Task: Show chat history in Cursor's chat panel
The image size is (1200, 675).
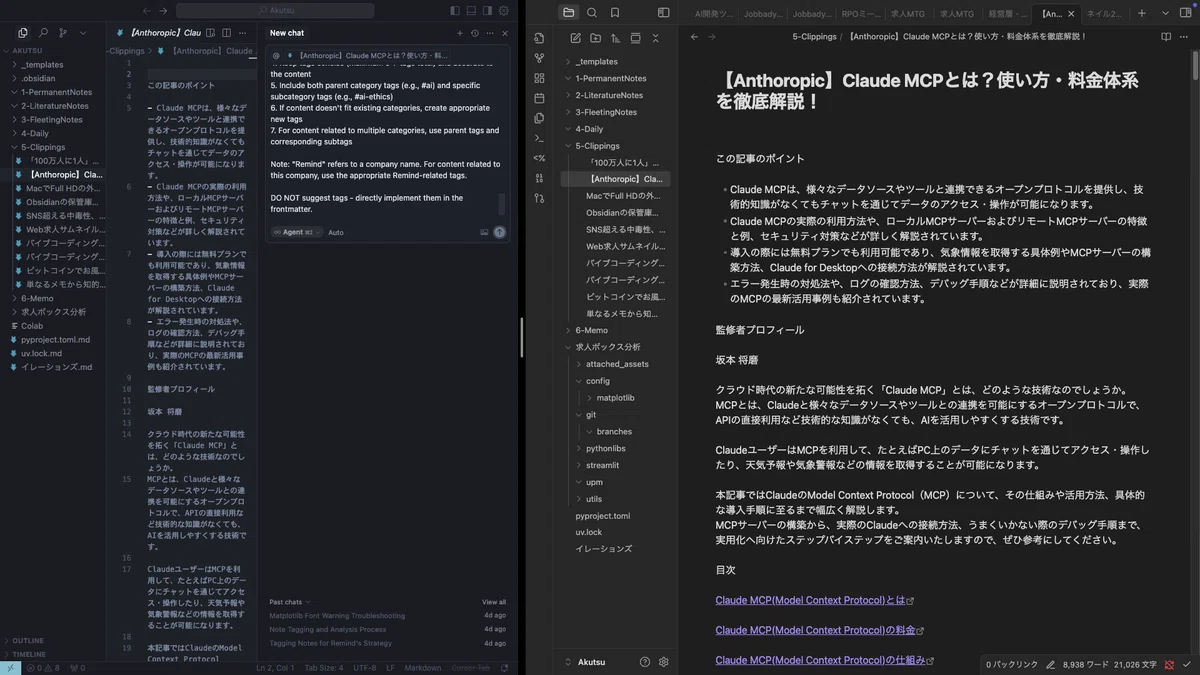Action: [474, 33]
